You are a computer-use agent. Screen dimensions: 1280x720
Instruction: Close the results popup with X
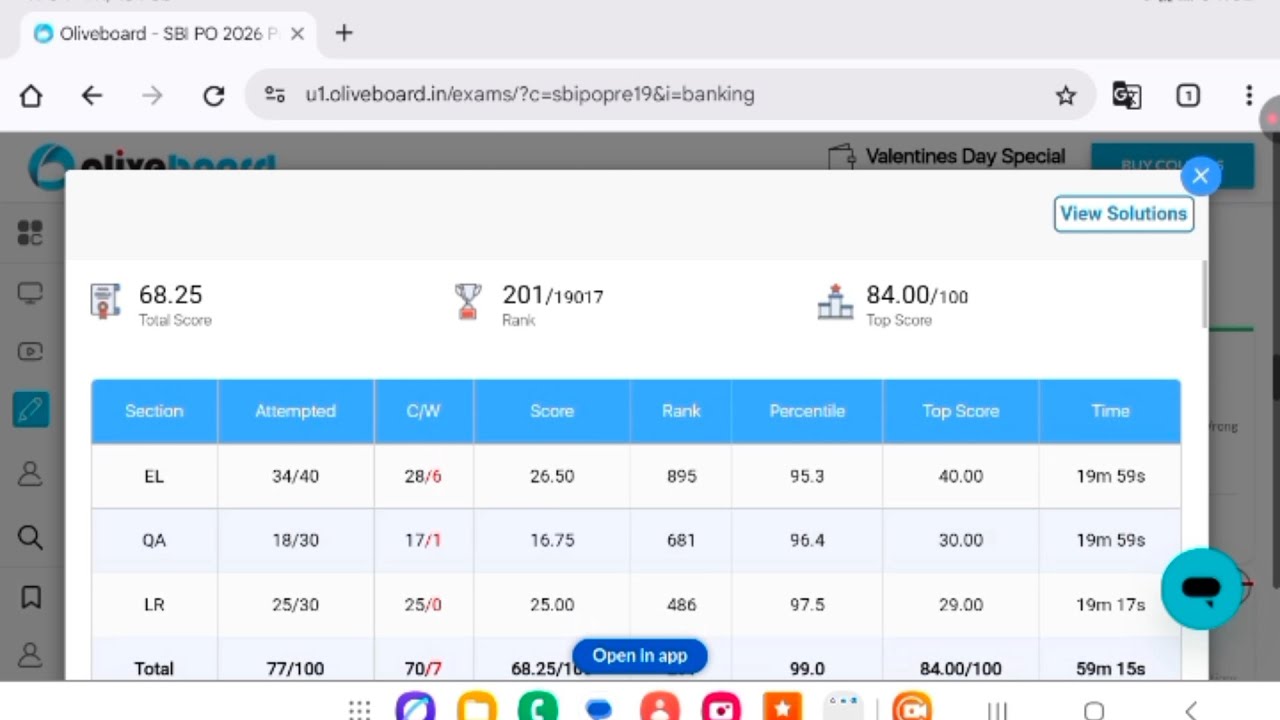coord(1201,176)
